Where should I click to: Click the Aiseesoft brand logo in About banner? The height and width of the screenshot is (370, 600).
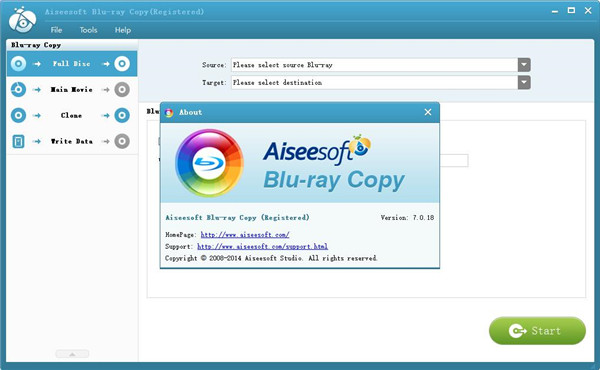pos(317,149)
